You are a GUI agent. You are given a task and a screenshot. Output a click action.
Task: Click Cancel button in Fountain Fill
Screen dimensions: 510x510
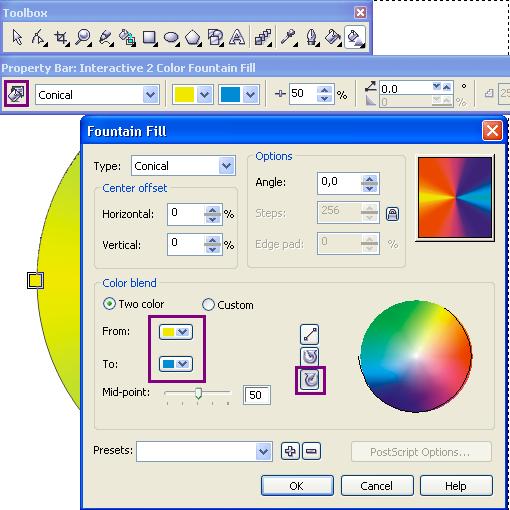[377, 486]
